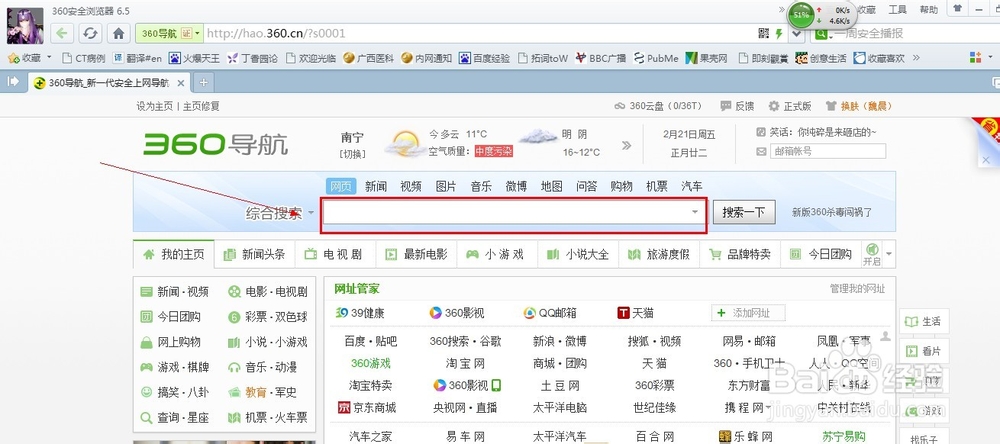Select the 地图 search category tab
The height and width of the screenshot is (444, 1000).
tap(552, 186)
